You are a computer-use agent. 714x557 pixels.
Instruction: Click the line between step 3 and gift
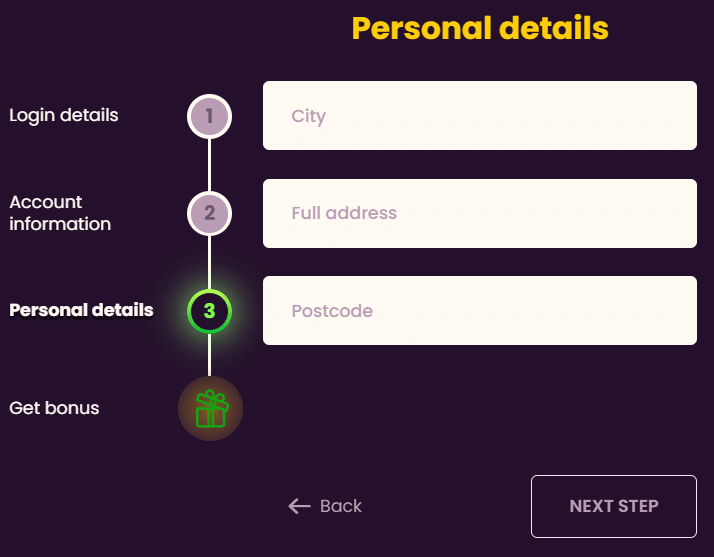click(x=209, y=355)
